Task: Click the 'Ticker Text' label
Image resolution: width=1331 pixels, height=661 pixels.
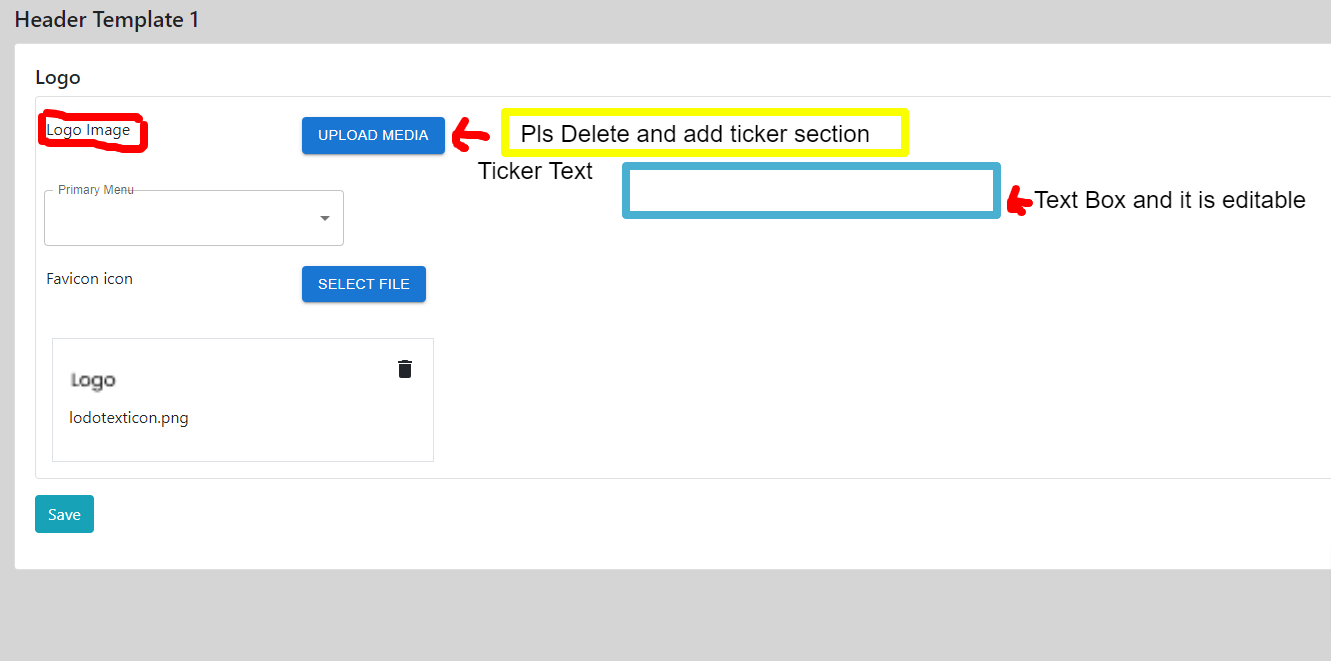Action: tap(535, 171)
